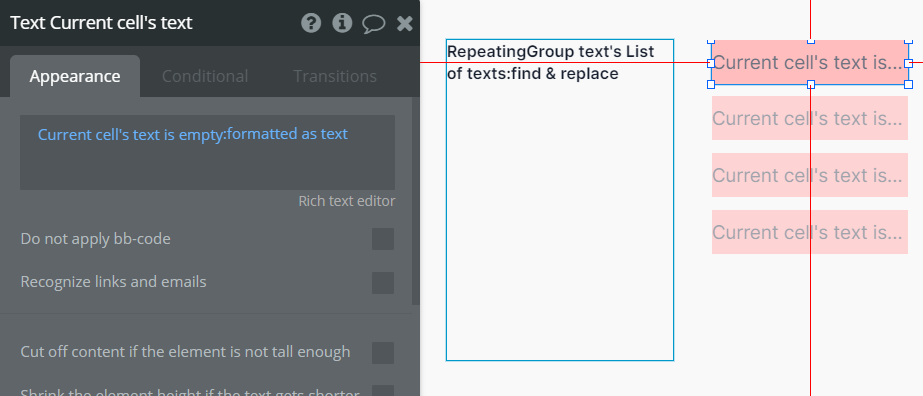The height and width of the screenshot is (396, 923).
Task: Check Cut off content if not tall enough
Action: tap(383, 352)
